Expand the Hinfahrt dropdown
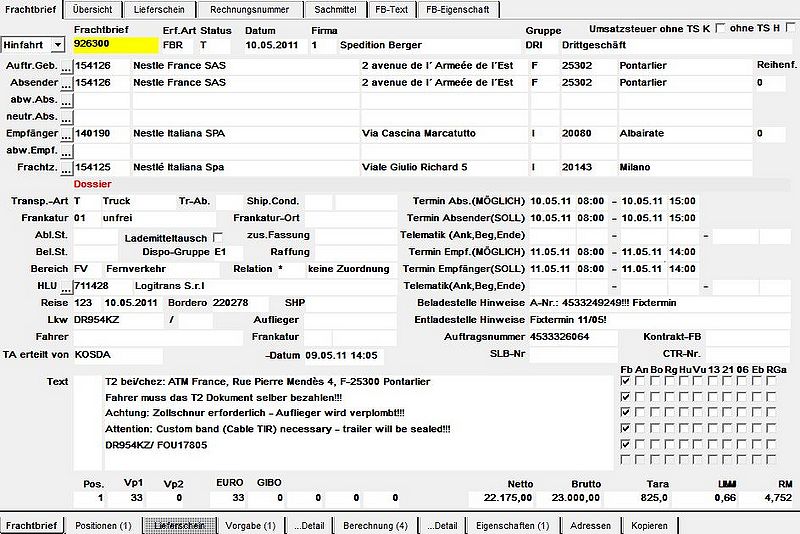Image resolution: width=800 pixels, height=534 pixels. click(58, 45)
